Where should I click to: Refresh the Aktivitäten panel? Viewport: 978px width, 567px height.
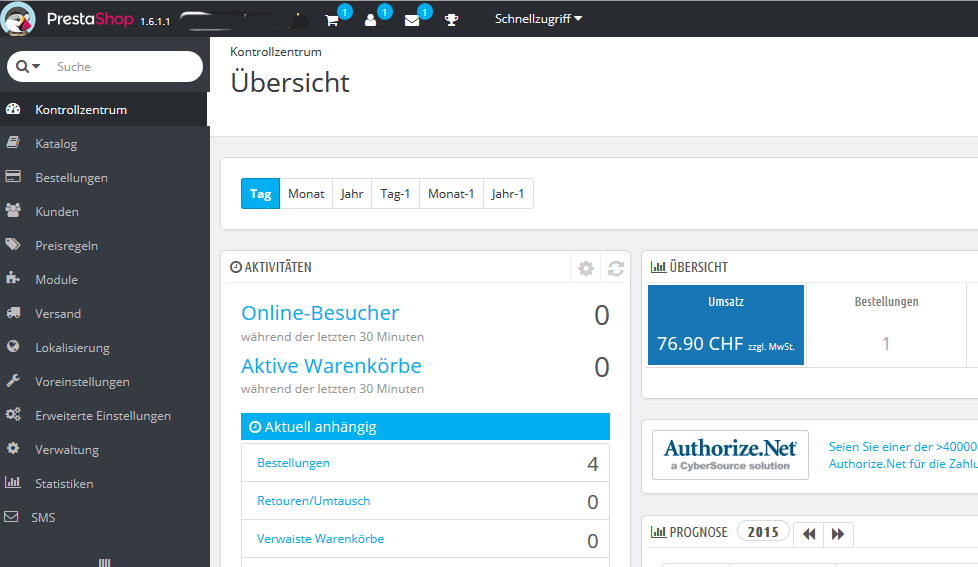[x=616, y=268]
